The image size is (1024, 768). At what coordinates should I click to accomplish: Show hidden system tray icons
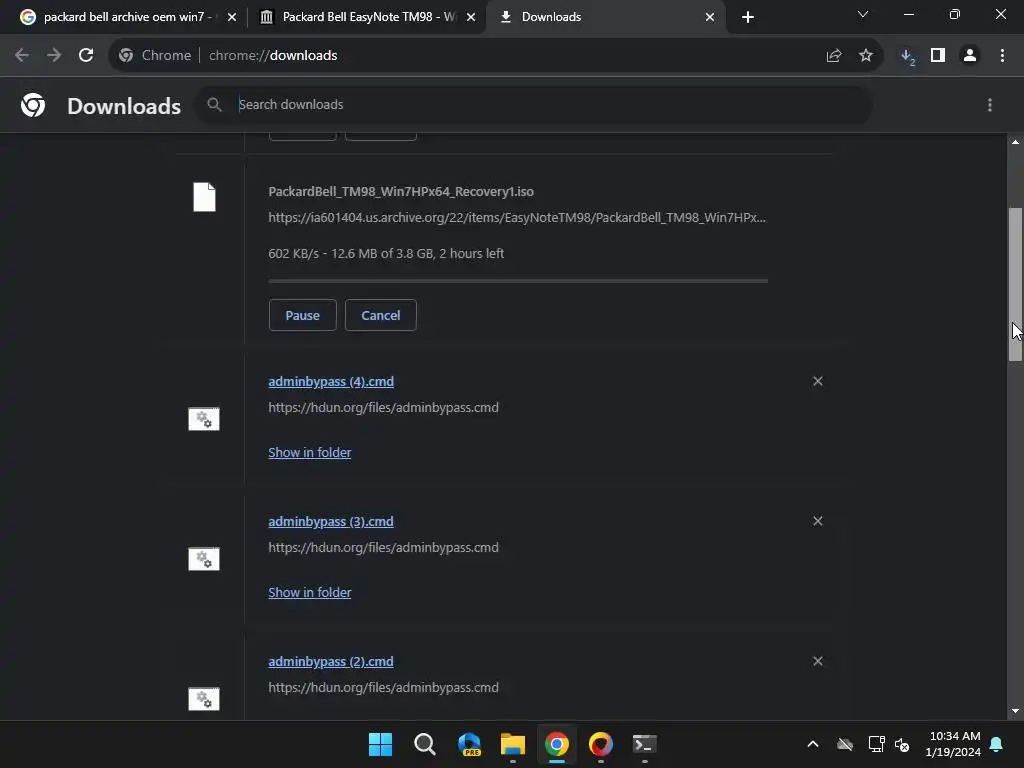coord(813,744)
